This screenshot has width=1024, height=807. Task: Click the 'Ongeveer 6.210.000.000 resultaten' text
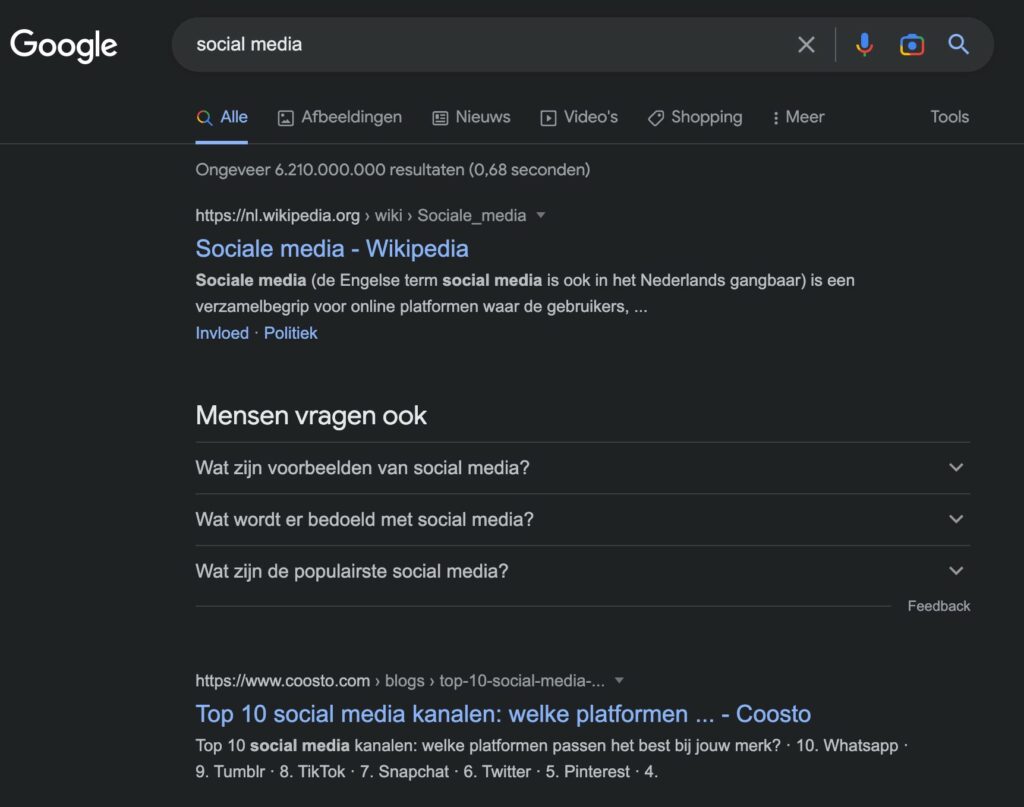point(392,170)
